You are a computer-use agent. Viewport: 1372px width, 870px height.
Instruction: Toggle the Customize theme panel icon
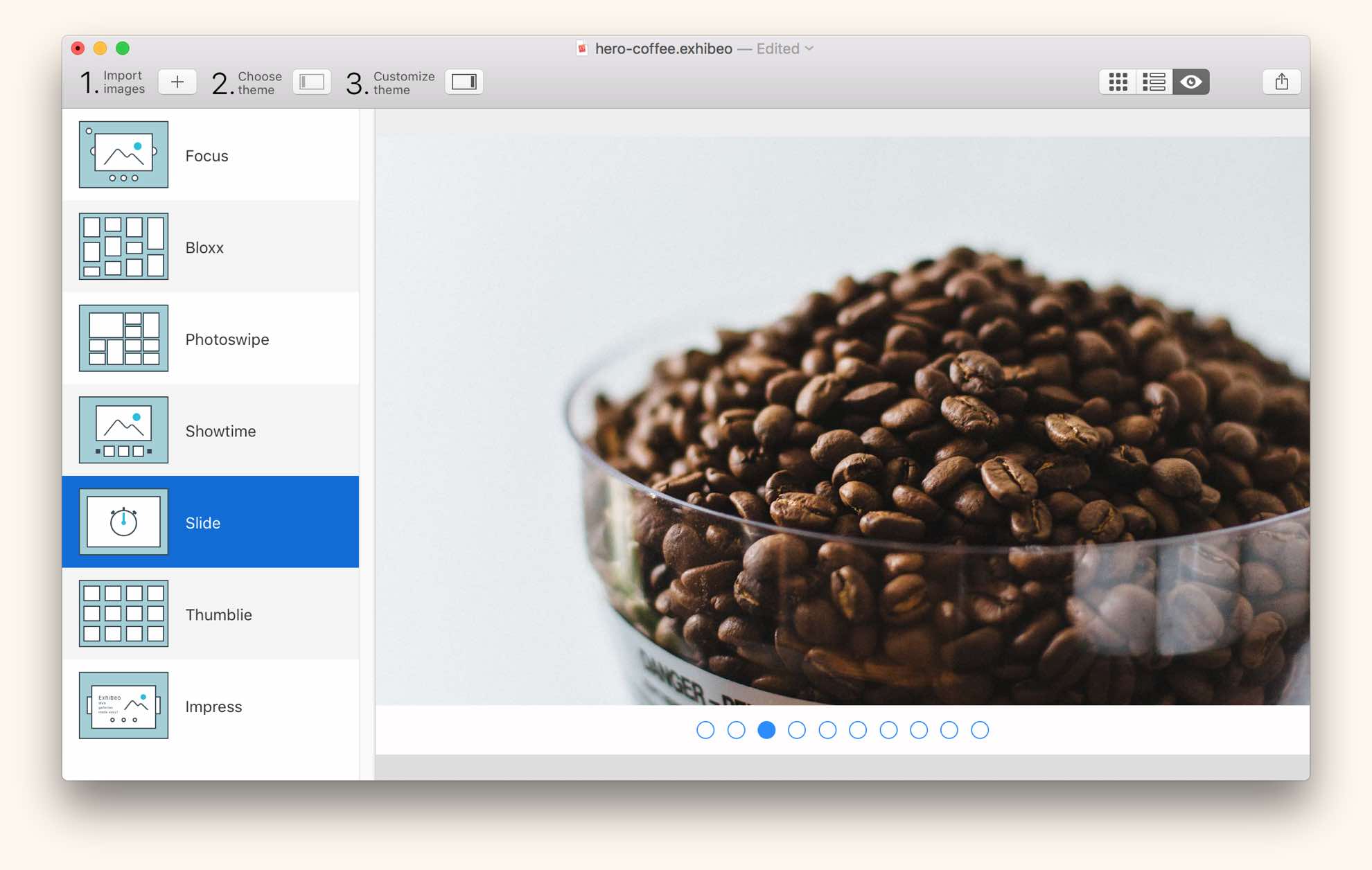[464, 82]
